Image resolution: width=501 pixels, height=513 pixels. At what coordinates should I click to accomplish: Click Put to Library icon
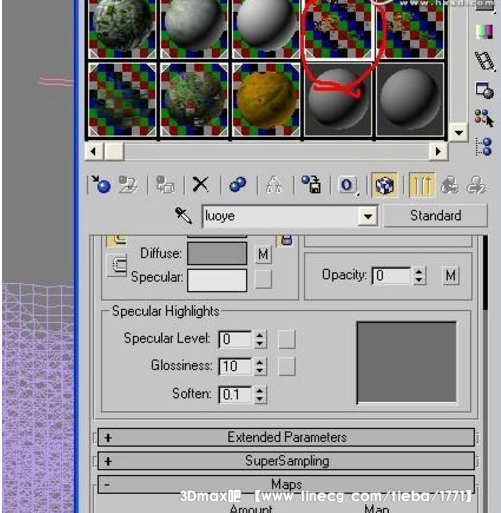coord(311,184)
